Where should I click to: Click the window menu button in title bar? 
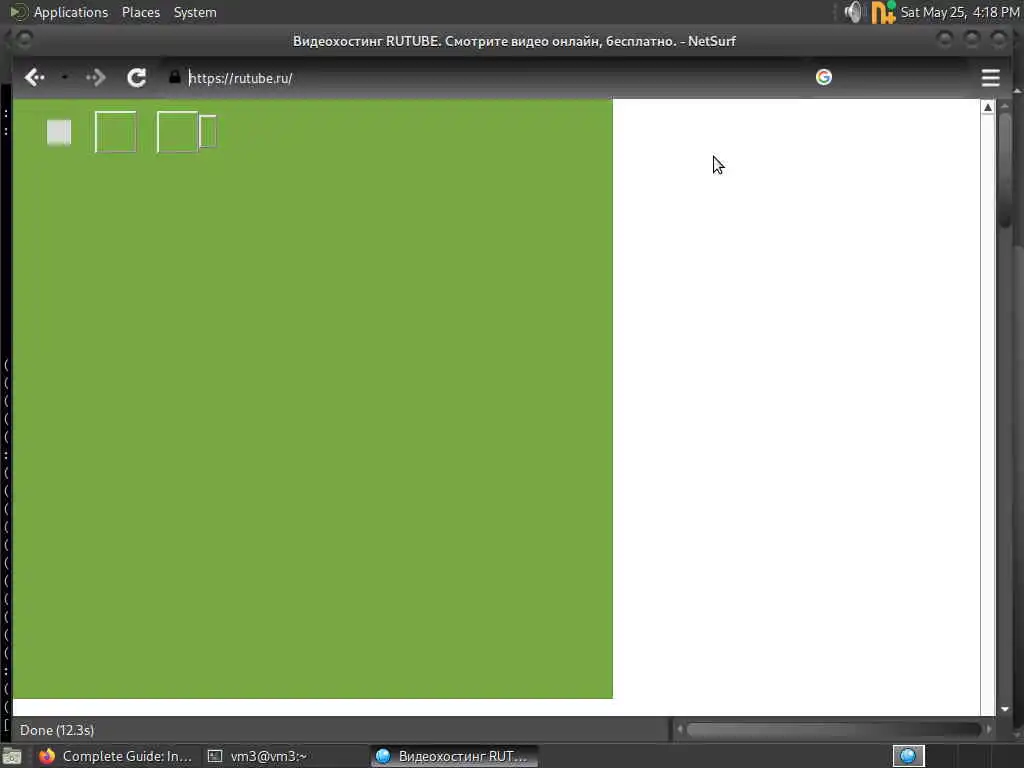click(x=24, y=40)
